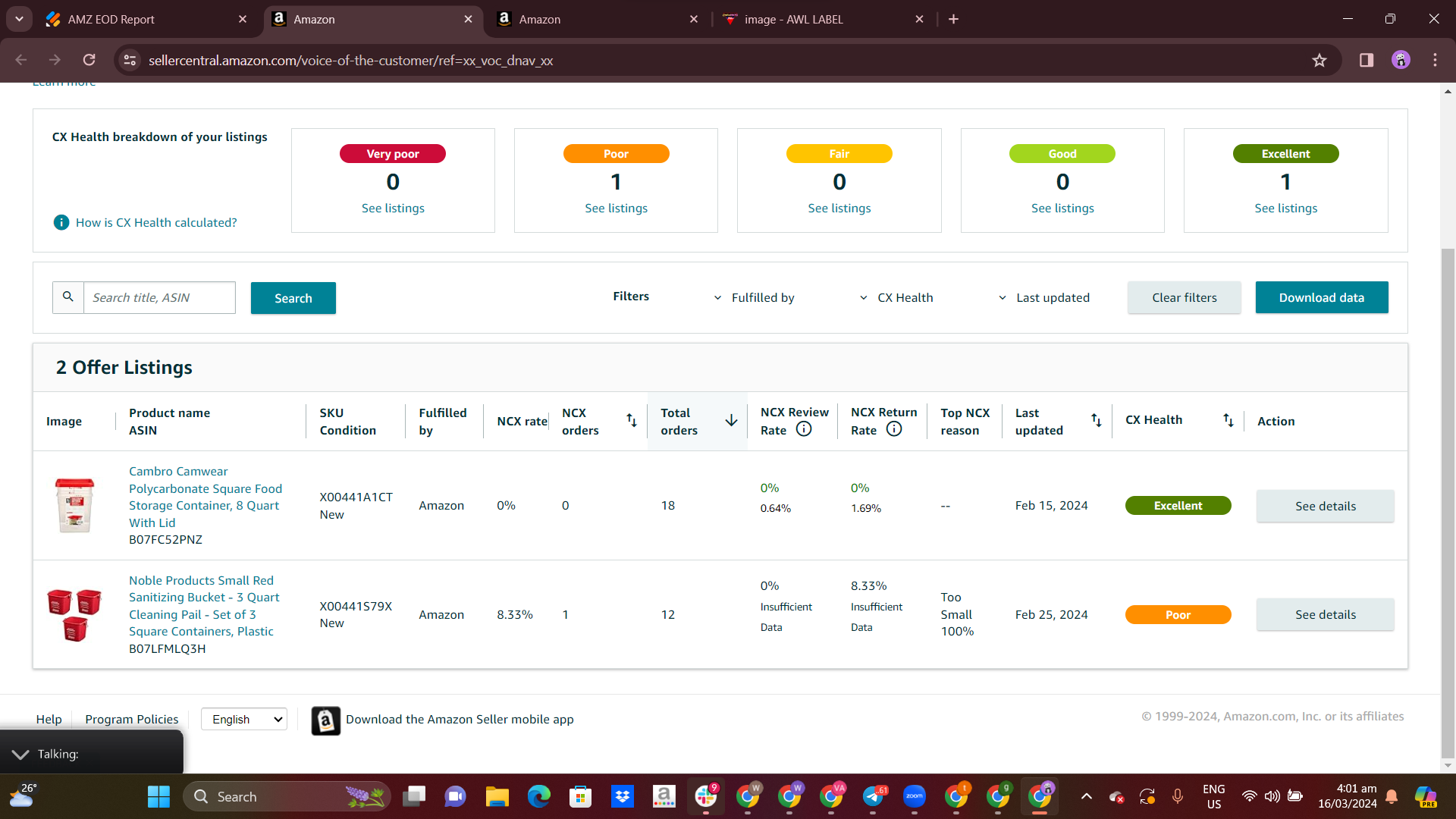Bookmark this page with the star icon

click(x=1319, y=60)
